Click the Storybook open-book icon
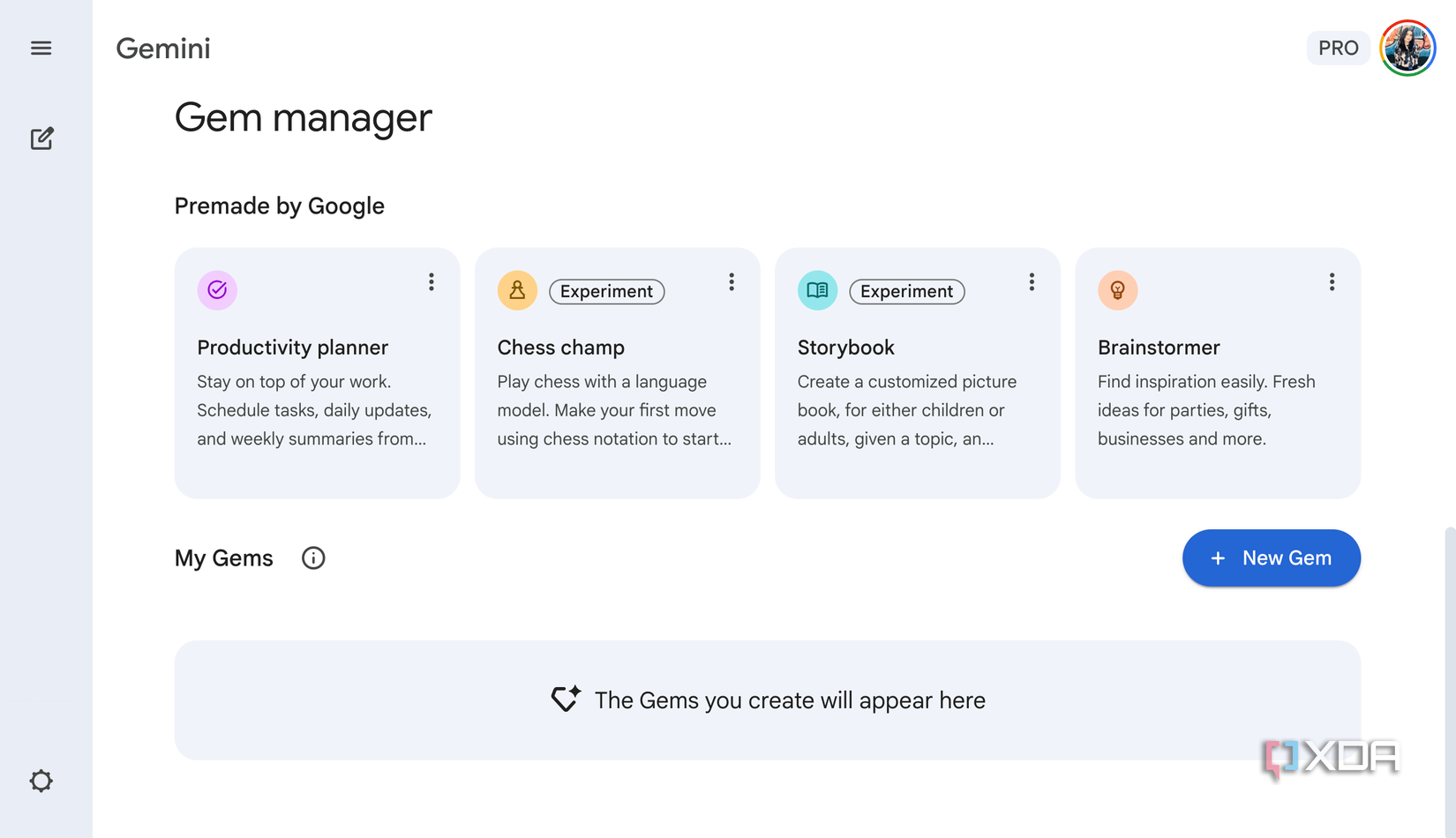The image size is (1456, 838). click(x=817, y=290)
